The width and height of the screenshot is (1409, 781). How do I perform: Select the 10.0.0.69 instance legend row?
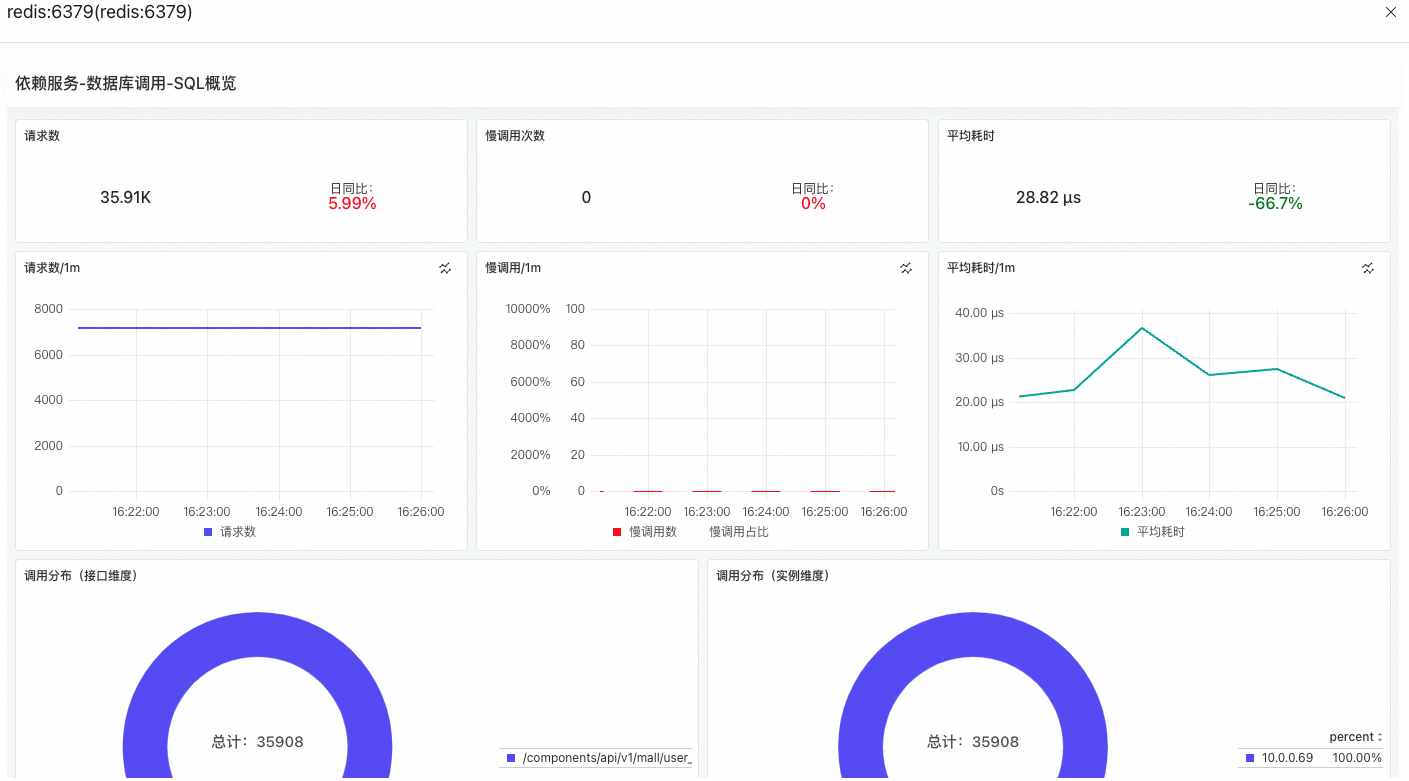click(1313, 758)
